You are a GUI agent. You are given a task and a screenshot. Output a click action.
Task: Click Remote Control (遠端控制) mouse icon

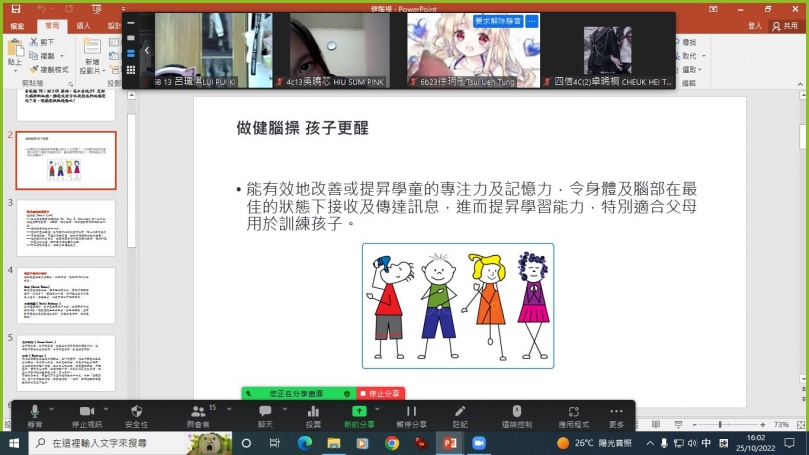(516, 415)
